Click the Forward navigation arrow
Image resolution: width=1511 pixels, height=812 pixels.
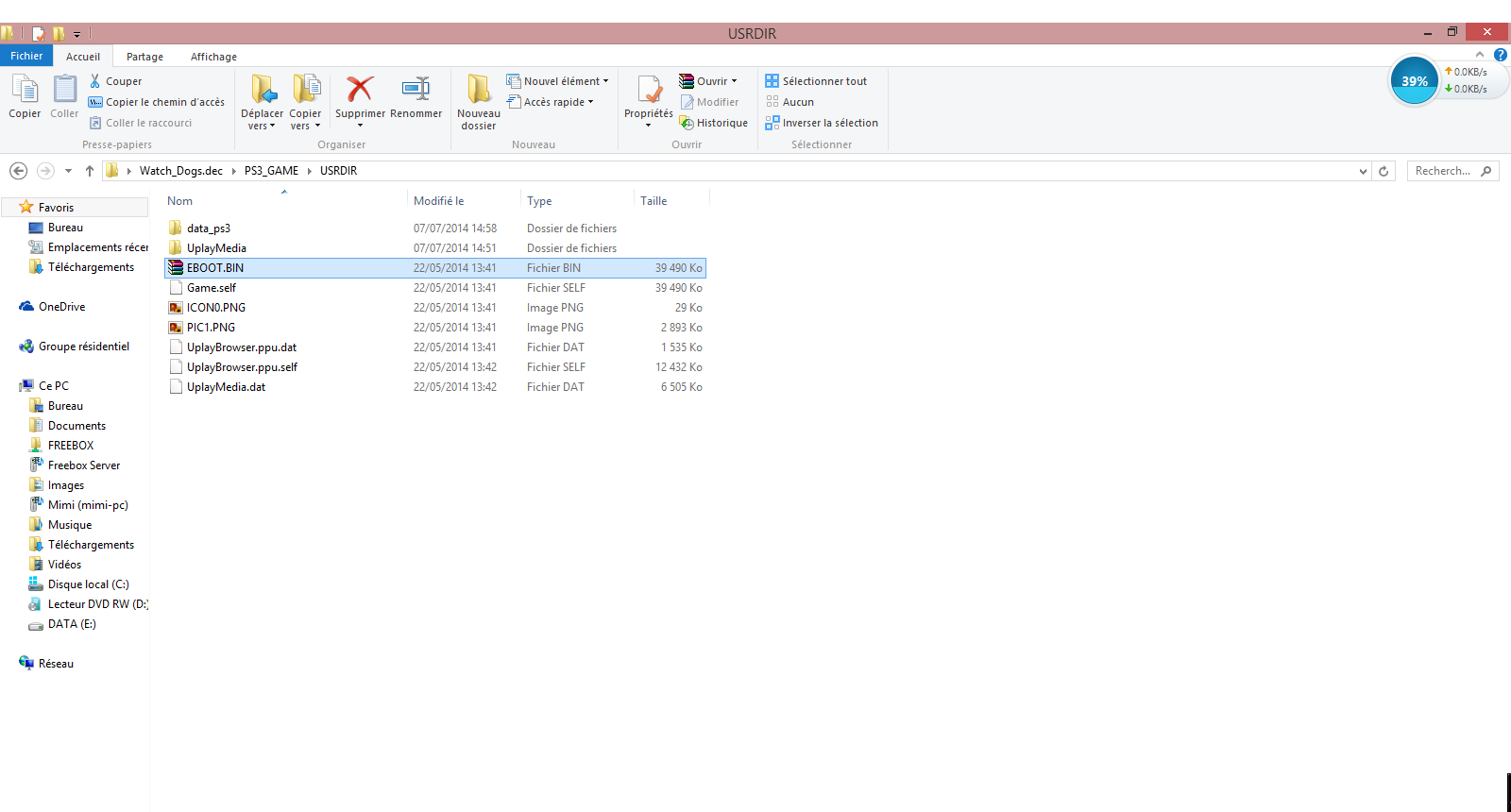point(45,171)
